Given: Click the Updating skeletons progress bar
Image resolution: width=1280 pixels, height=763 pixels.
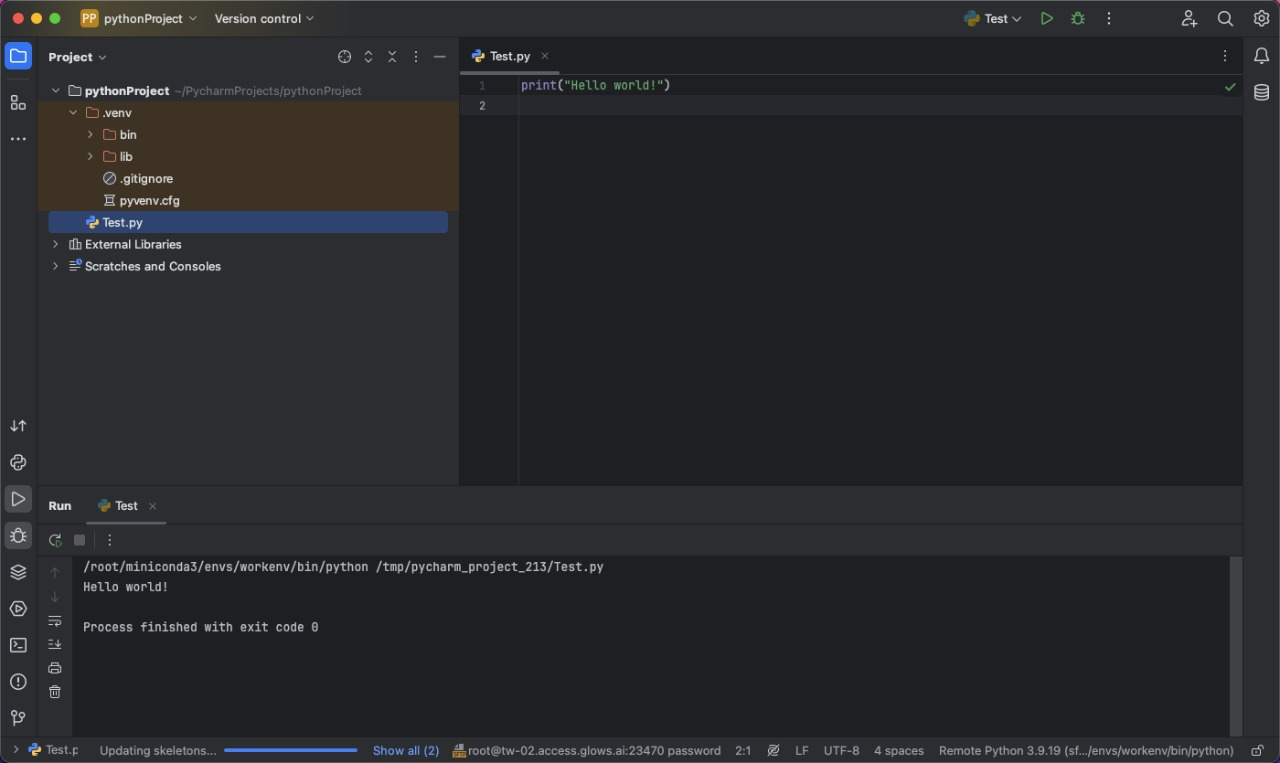Looking at the screenshot, I should (290, 750).
